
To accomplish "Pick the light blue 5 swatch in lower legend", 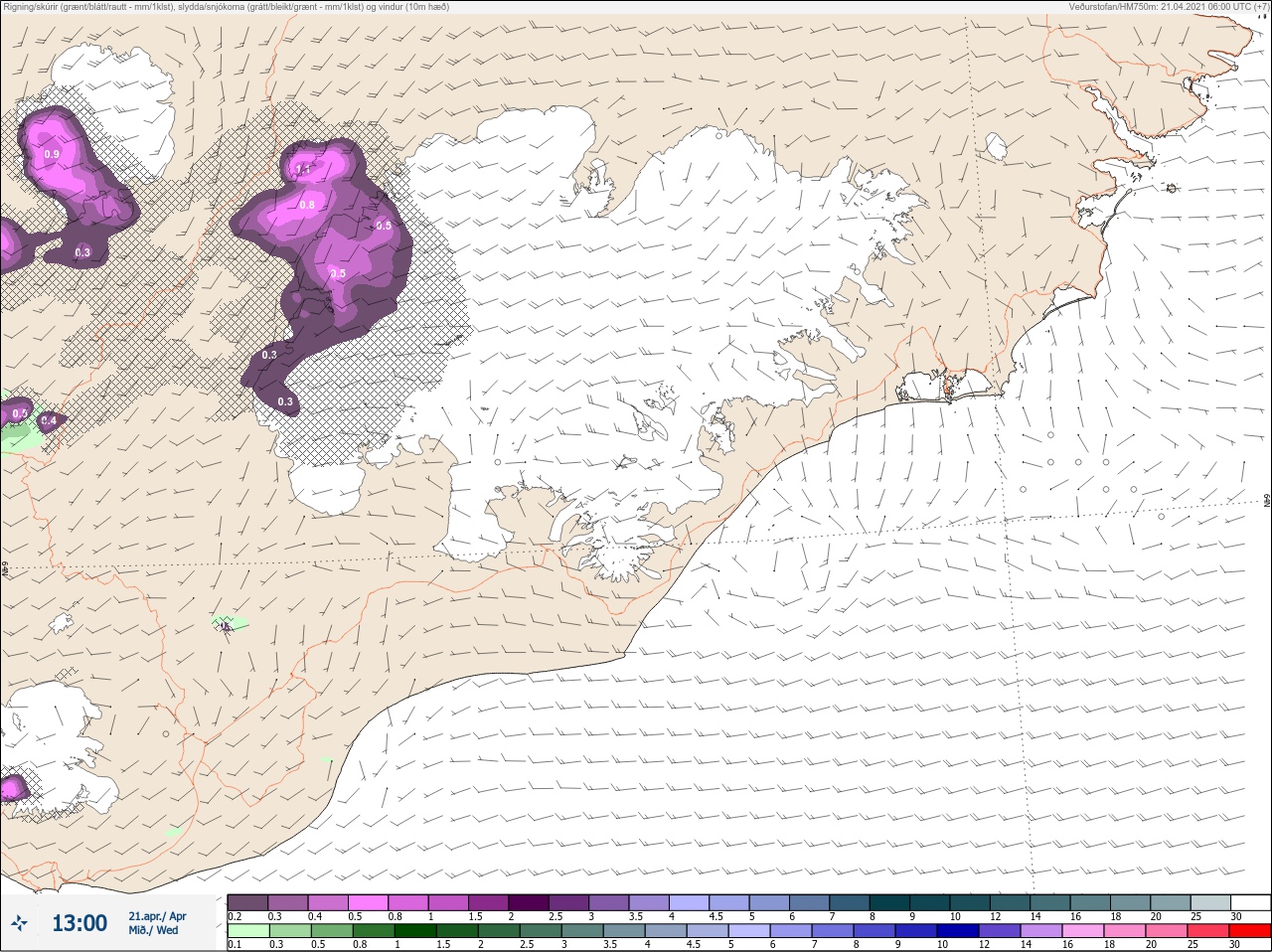I will [750, 931].
